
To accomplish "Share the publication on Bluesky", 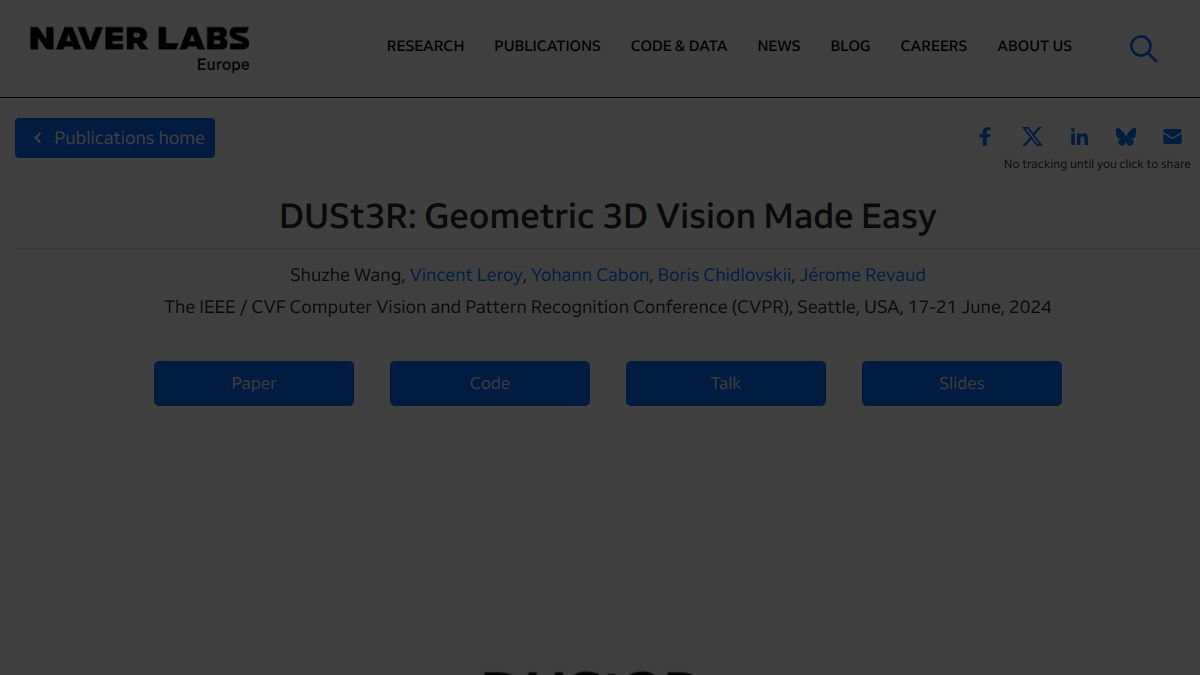I will (1126, 137).
